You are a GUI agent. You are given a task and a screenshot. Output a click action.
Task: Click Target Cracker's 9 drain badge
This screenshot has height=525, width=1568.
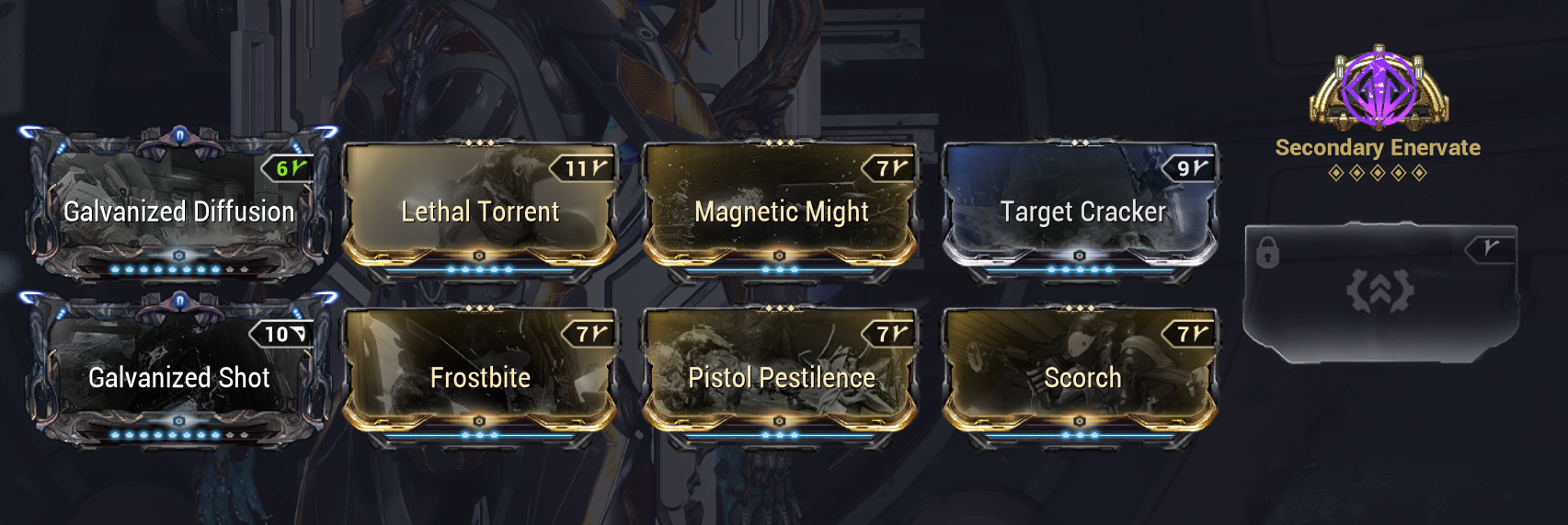tap(1190, 168)
